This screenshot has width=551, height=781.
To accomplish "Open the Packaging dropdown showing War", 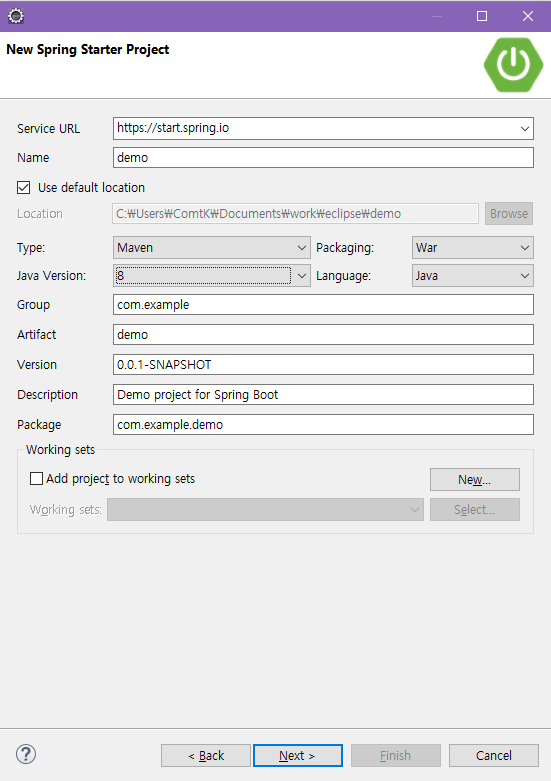I will pyautogui.click(x=473, y=248).
